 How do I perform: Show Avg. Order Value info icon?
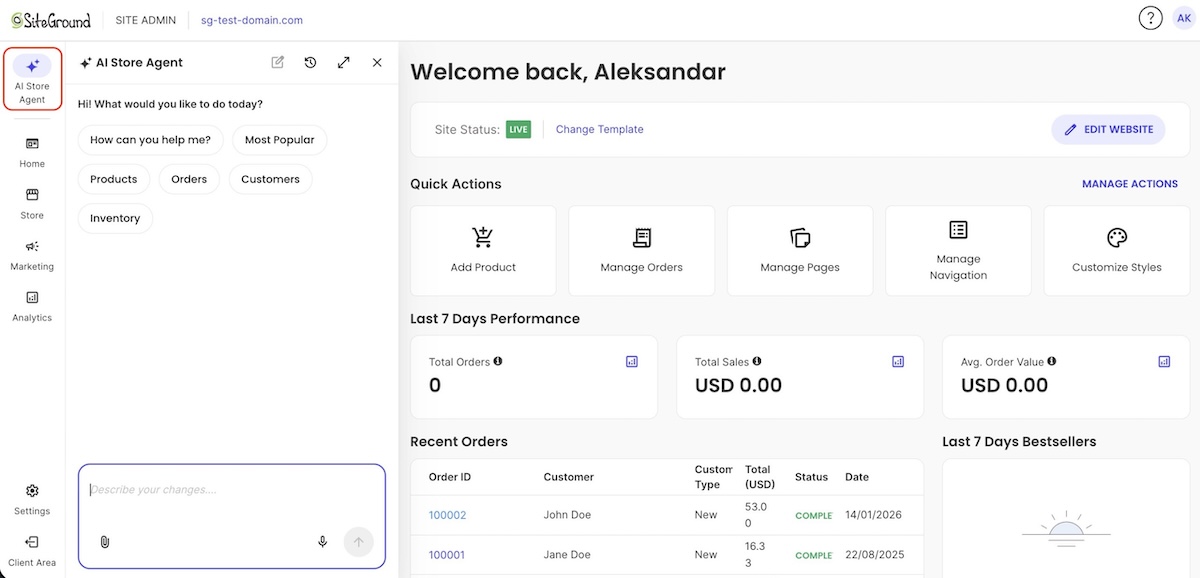(1052, 361)
